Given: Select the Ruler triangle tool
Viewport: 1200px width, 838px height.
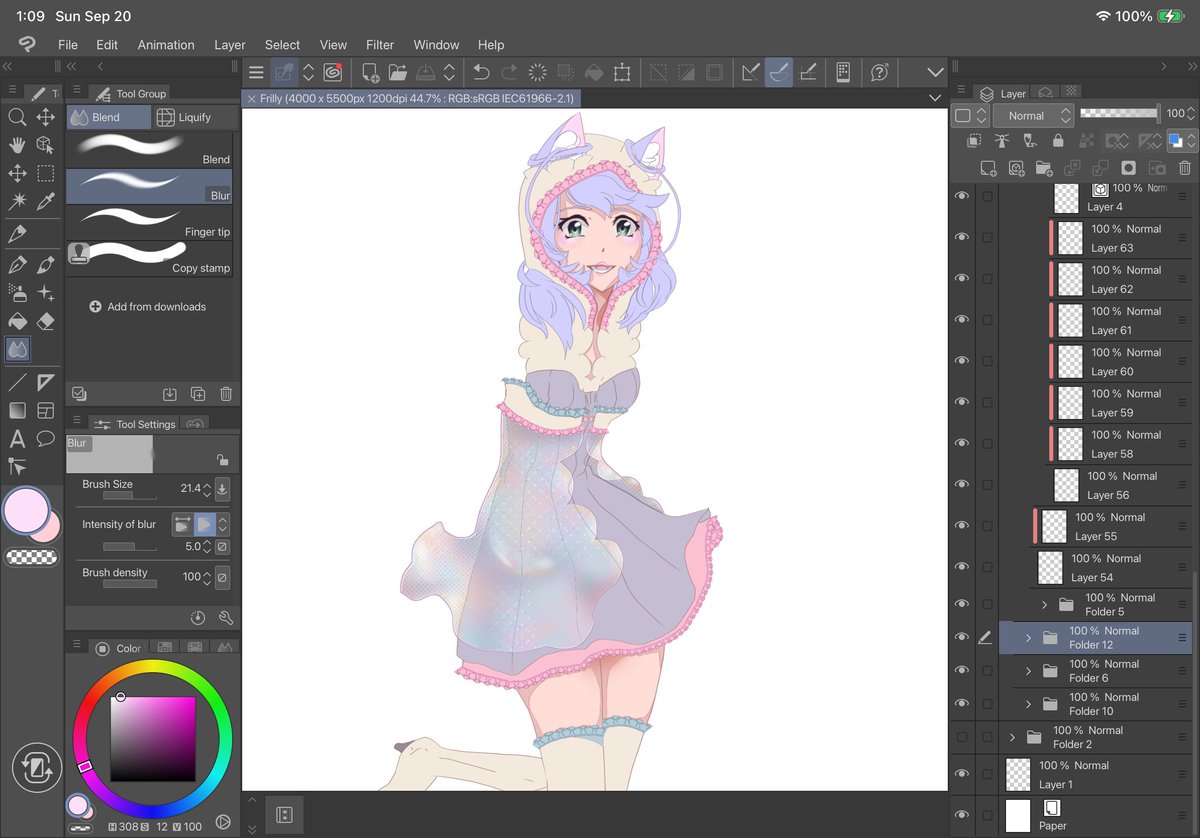Looking at the screenshot, I should tap(45, 382).
